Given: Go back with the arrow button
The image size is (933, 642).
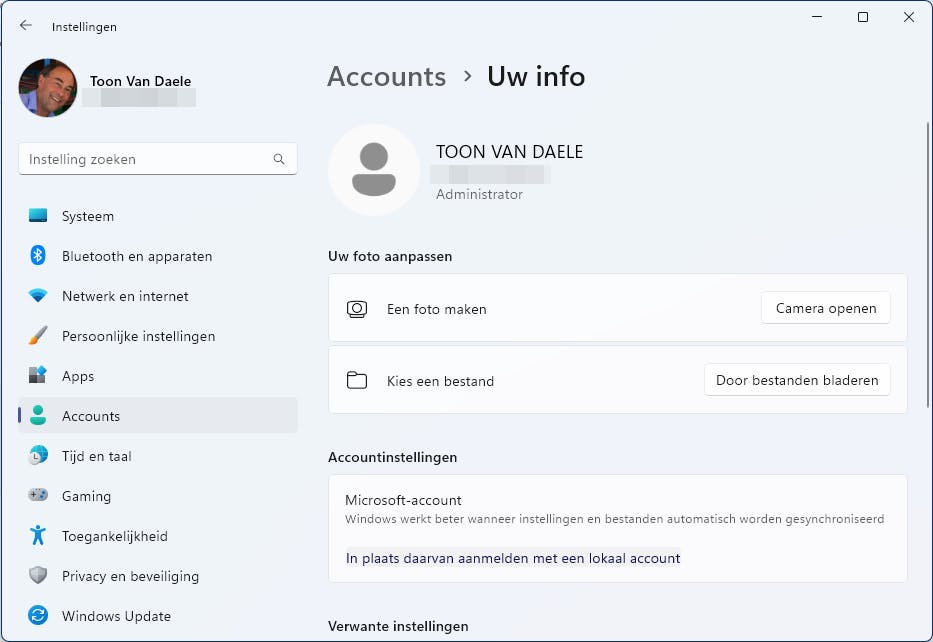Looking at the screenshot, I should (26, 26).
